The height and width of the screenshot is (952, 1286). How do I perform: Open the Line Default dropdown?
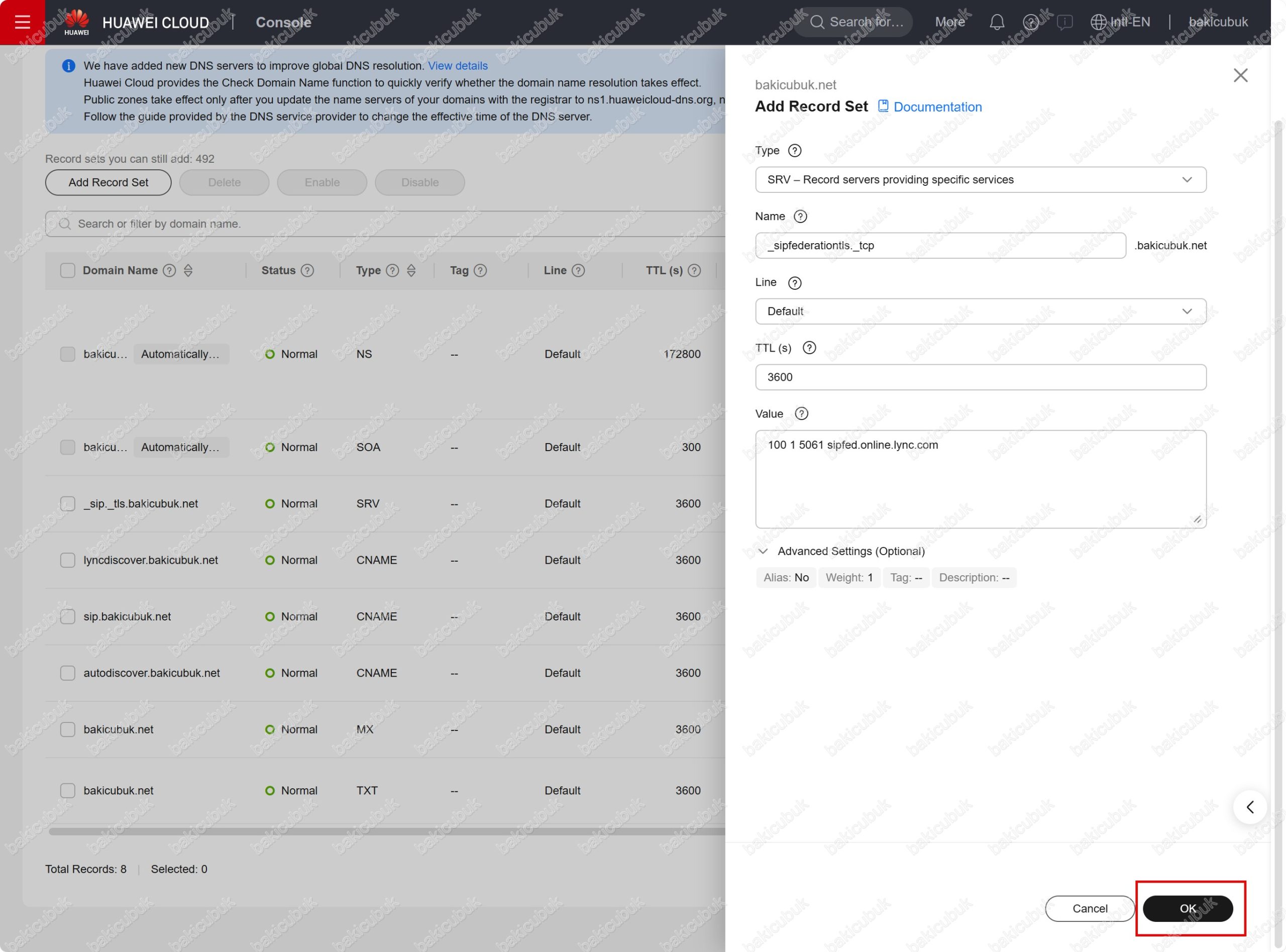980,311
